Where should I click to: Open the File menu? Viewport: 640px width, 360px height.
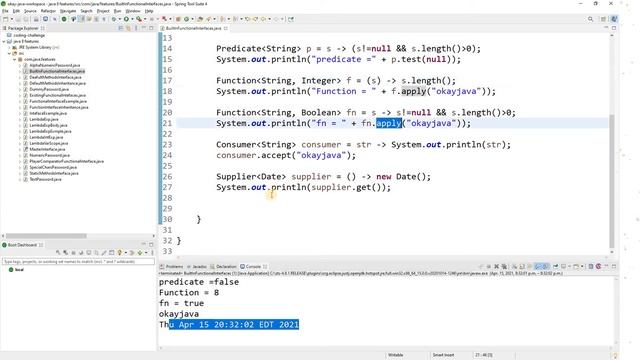coord(5,11)
